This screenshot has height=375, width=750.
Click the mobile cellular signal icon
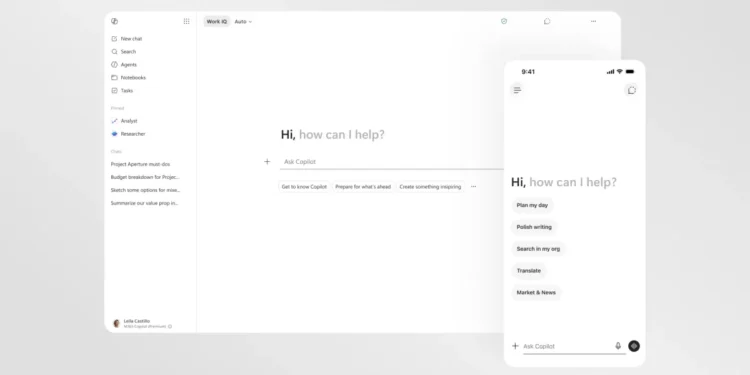pyautogui.click(x=610, y=72)
